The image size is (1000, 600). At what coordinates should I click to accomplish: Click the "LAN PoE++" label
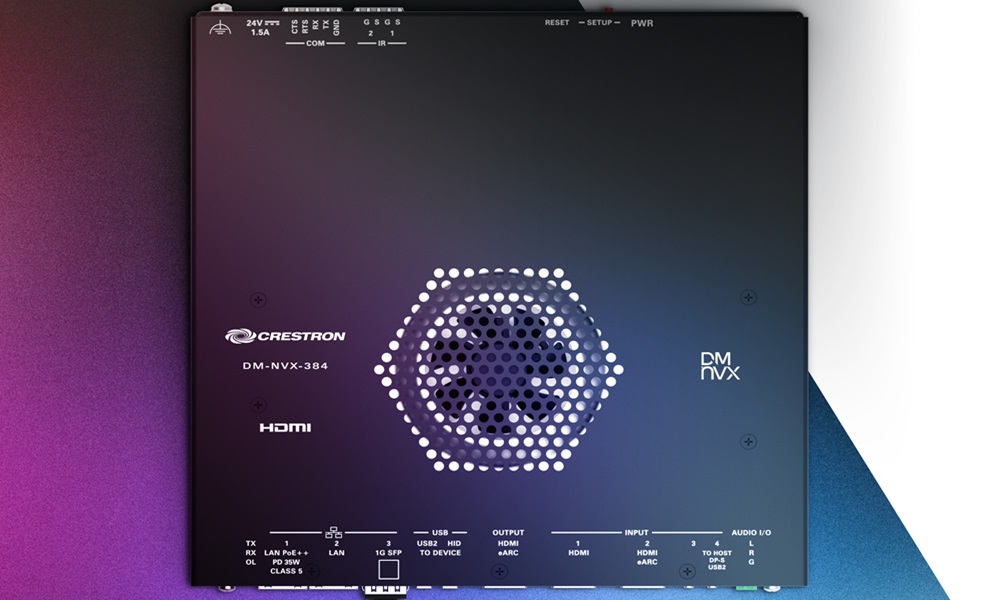[x=286, y=553]
